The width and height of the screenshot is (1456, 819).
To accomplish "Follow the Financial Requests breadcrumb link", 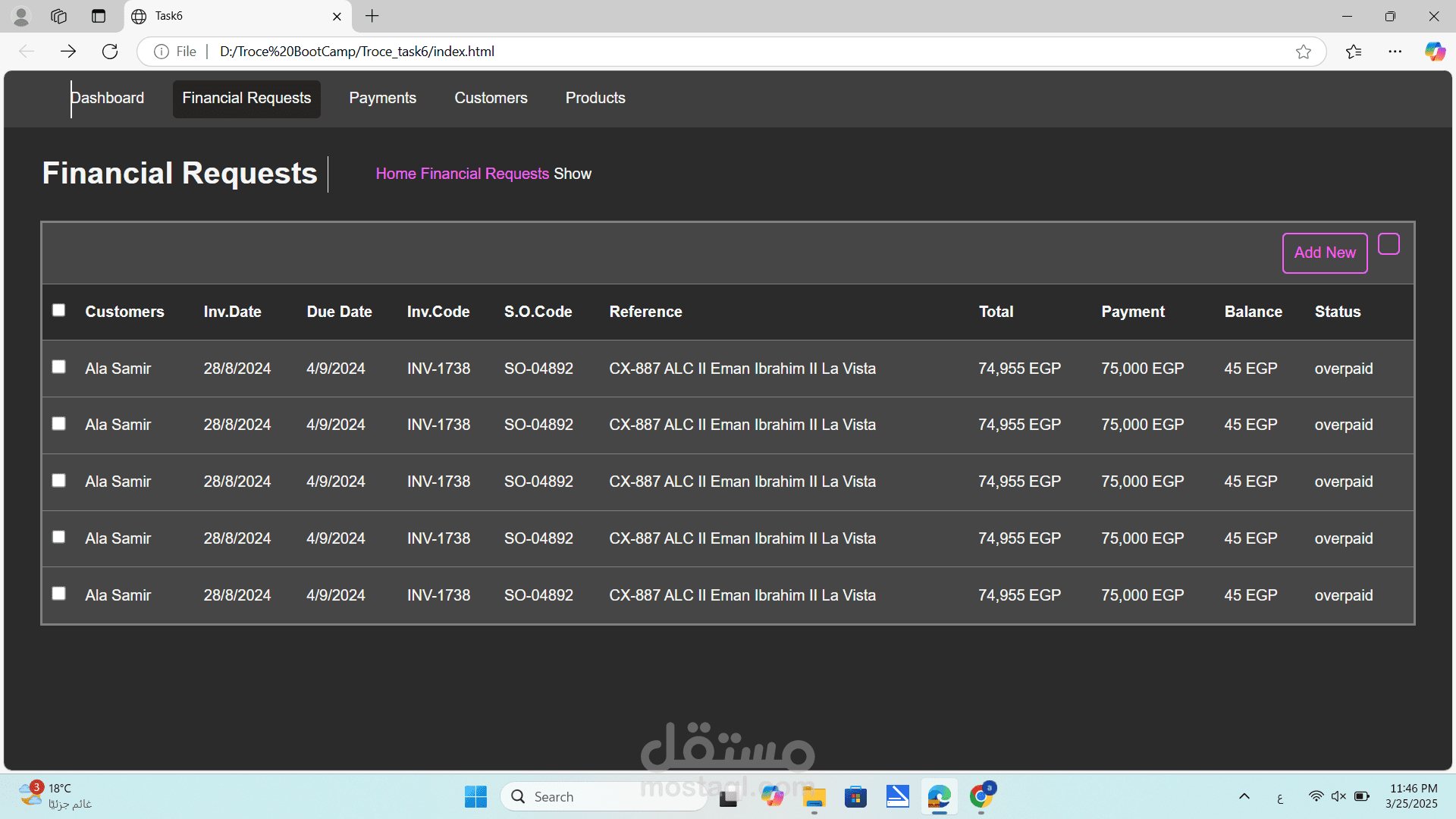I will [x=485, y=174].
